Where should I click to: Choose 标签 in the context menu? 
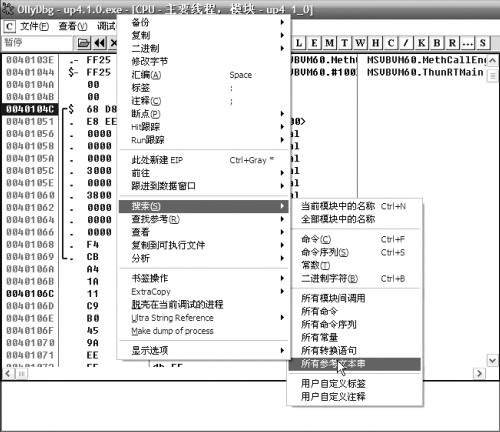coord(203,88)
